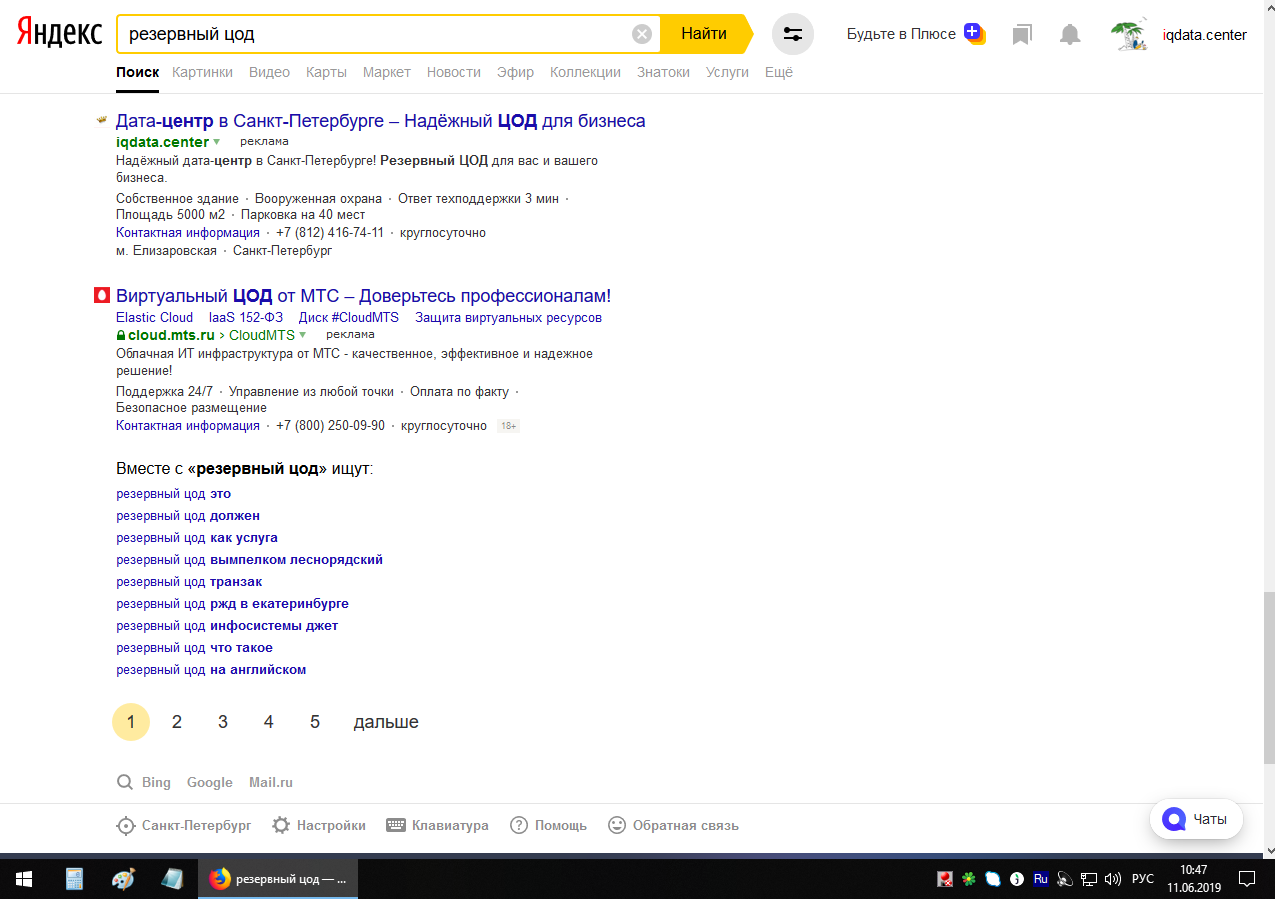Click the Skype tray icon
This screenshot has width=1275, height=899.
tap(992, 879)
